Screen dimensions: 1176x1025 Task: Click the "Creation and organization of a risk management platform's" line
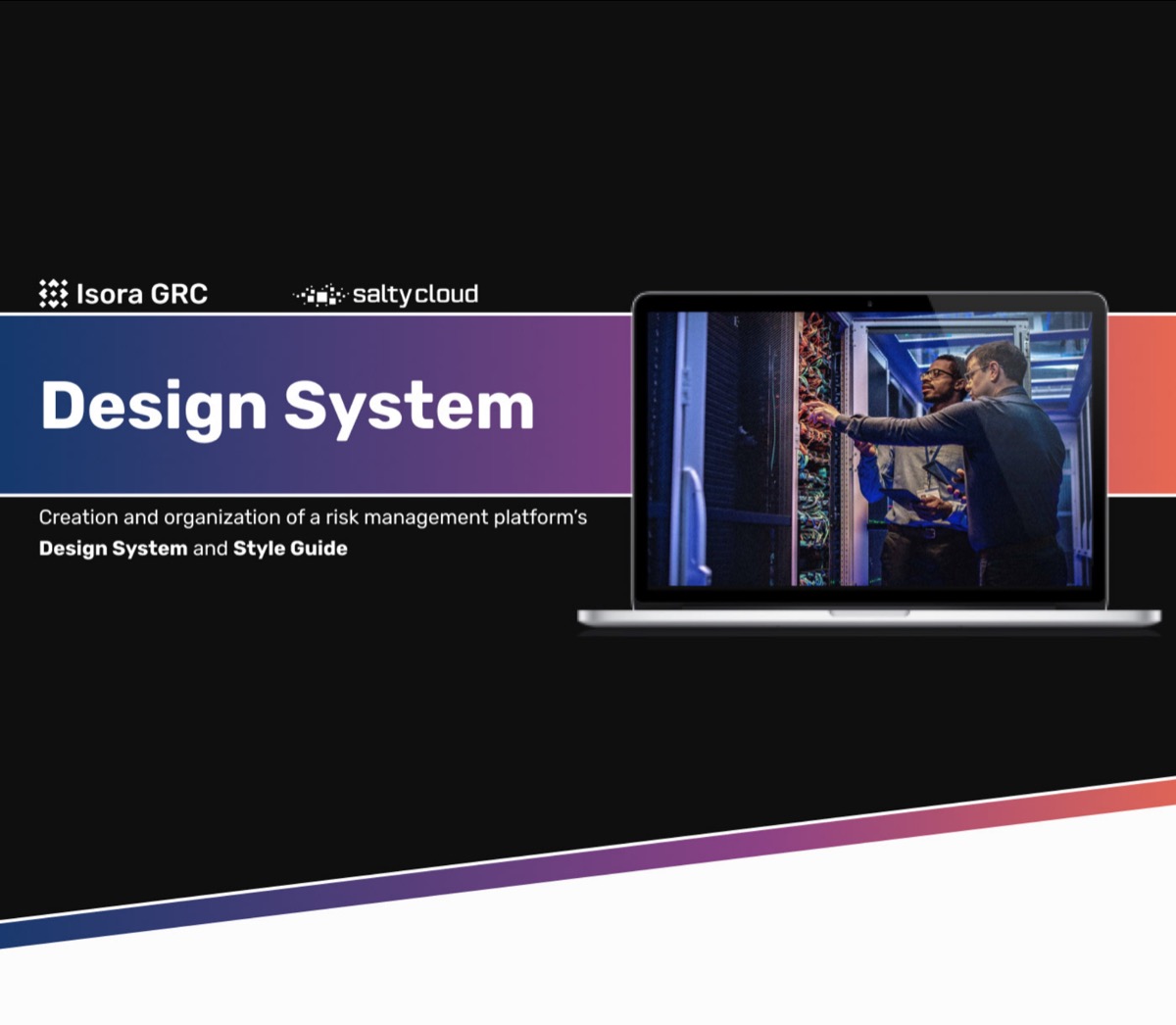313,517
